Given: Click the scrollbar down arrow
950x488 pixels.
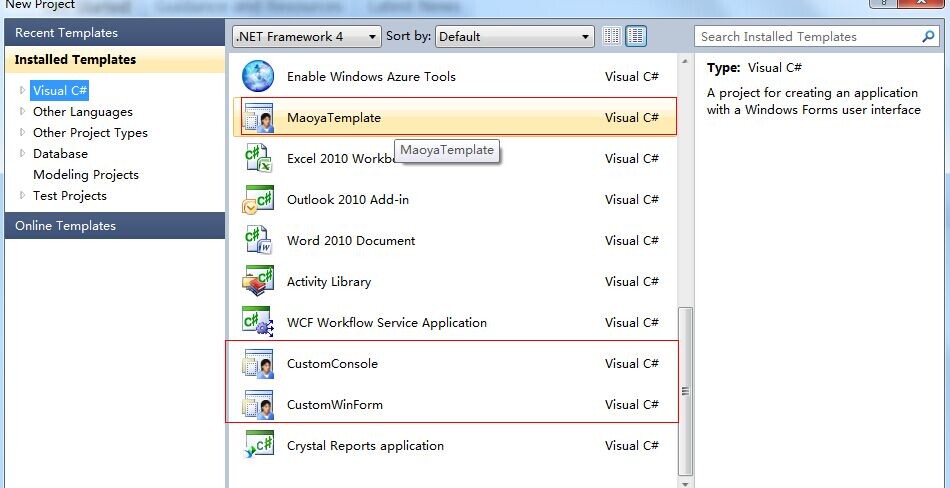Looking at the screenshot, I should point(685,483).
